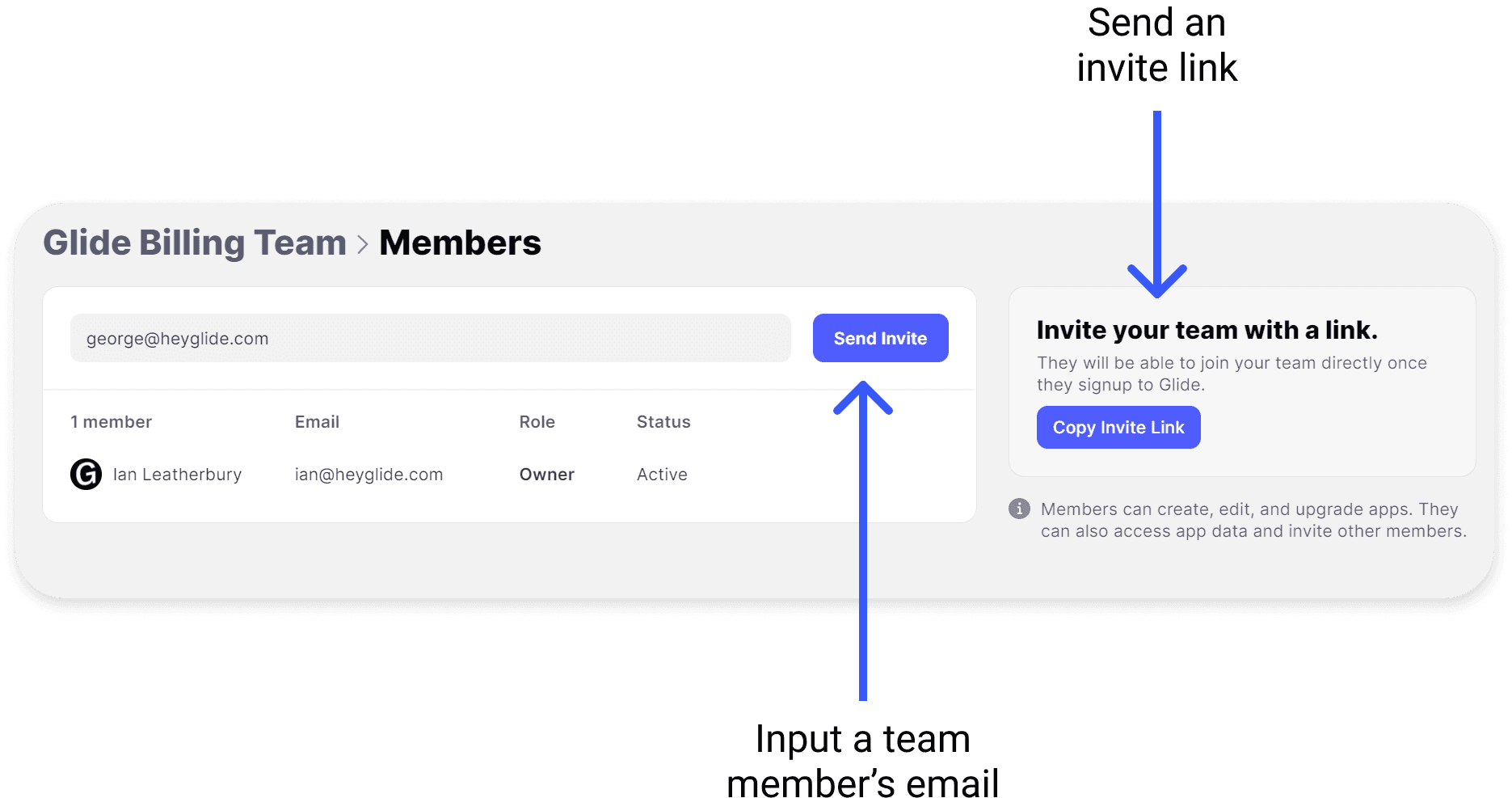Click the info icon beside members note

(x=1019, y=509)
